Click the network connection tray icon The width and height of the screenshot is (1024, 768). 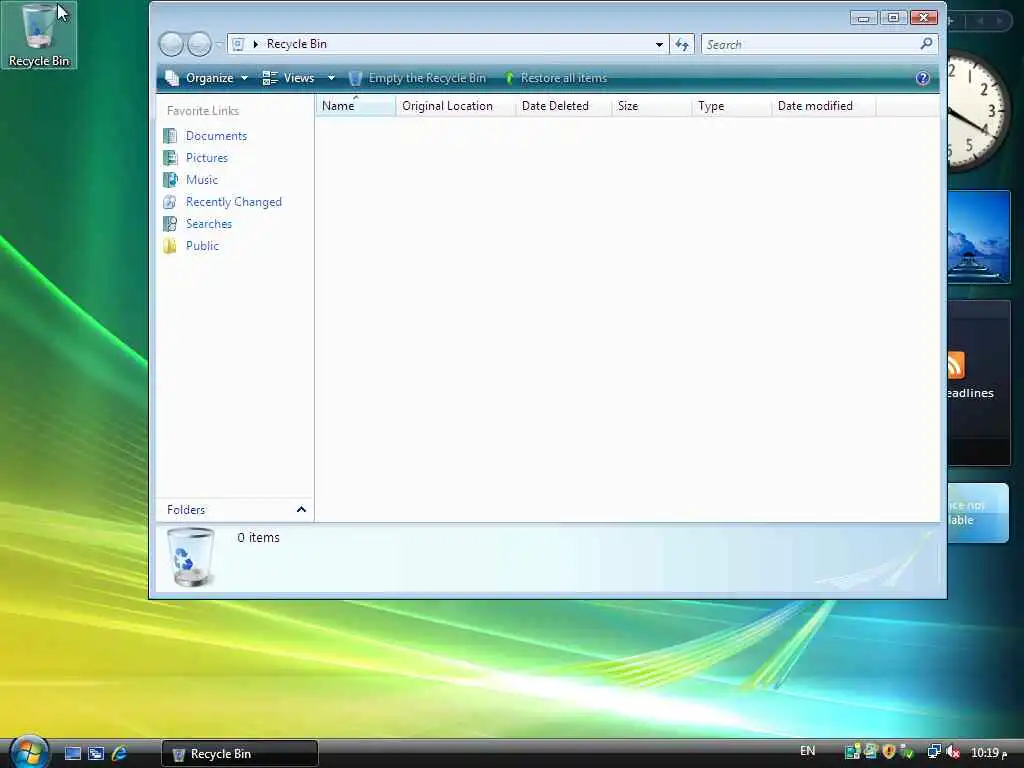pos(934,752)
